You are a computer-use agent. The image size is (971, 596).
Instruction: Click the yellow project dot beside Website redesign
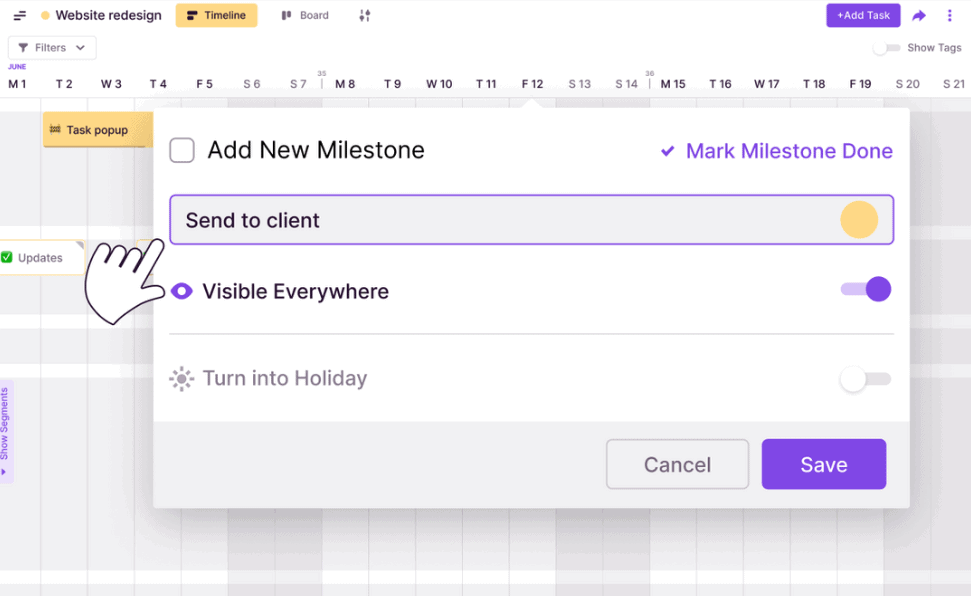[45, 16]
